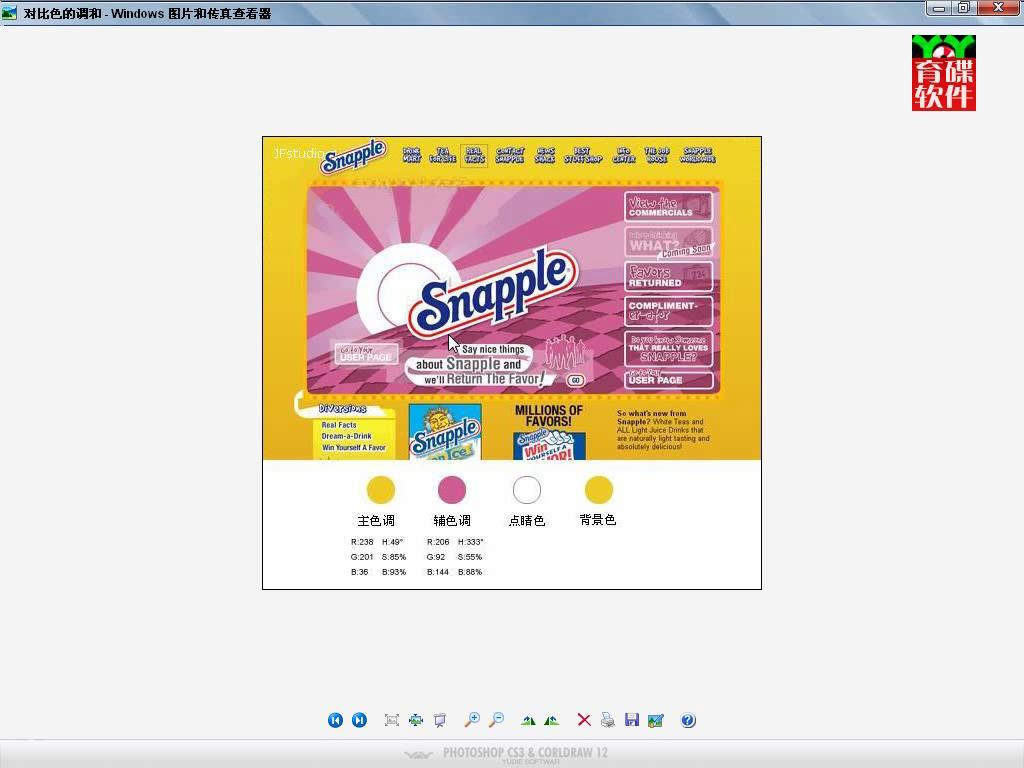1024x768 pixels.
Task: Close the picture viewer window
Action: pyautogui.click(x=999, y=8)
